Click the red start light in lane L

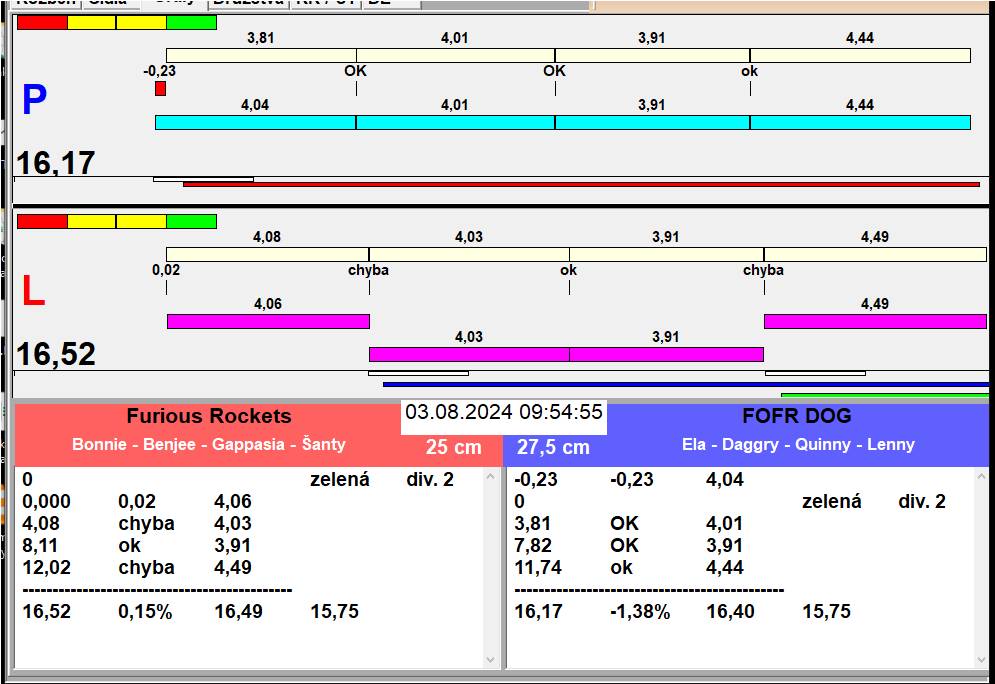click(x=42, y=221)
